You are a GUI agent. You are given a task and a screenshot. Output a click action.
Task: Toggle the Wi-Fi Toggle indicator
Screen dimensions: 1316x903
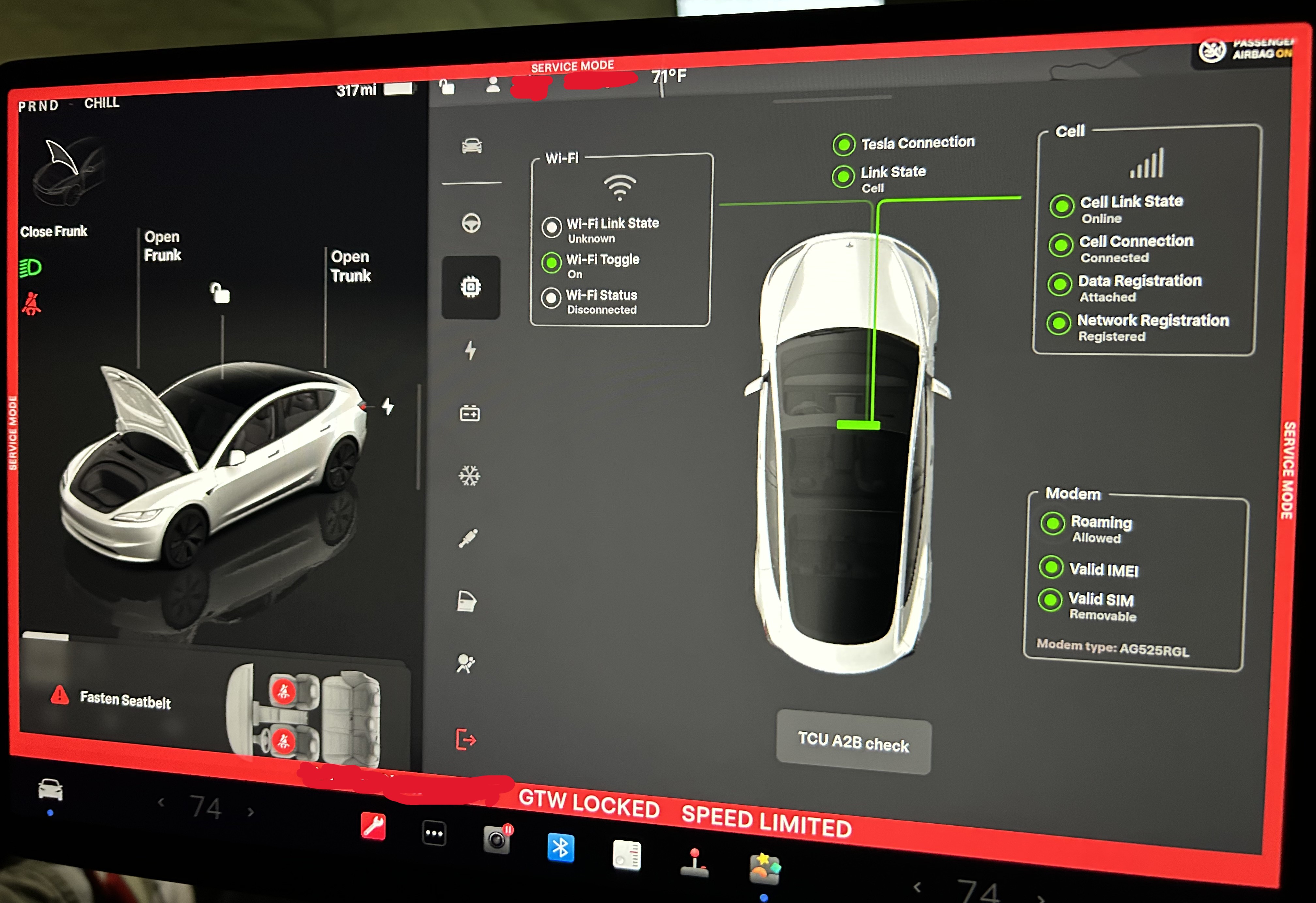click(x=551, y=263)
